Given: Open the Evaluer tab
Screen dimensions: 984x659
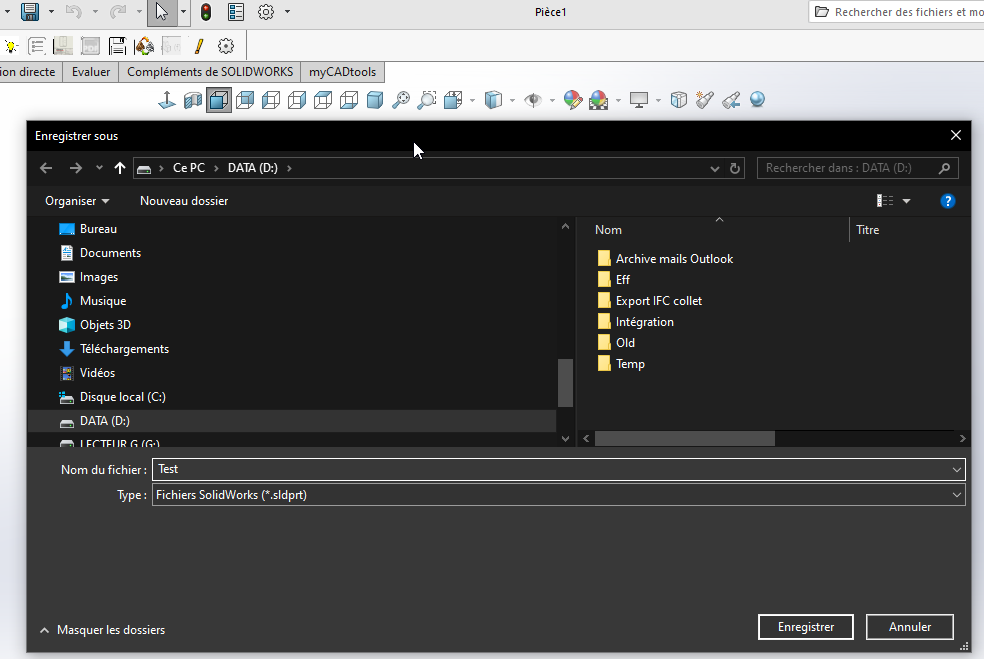Looking at the screenshot, I should click(91, 72).
